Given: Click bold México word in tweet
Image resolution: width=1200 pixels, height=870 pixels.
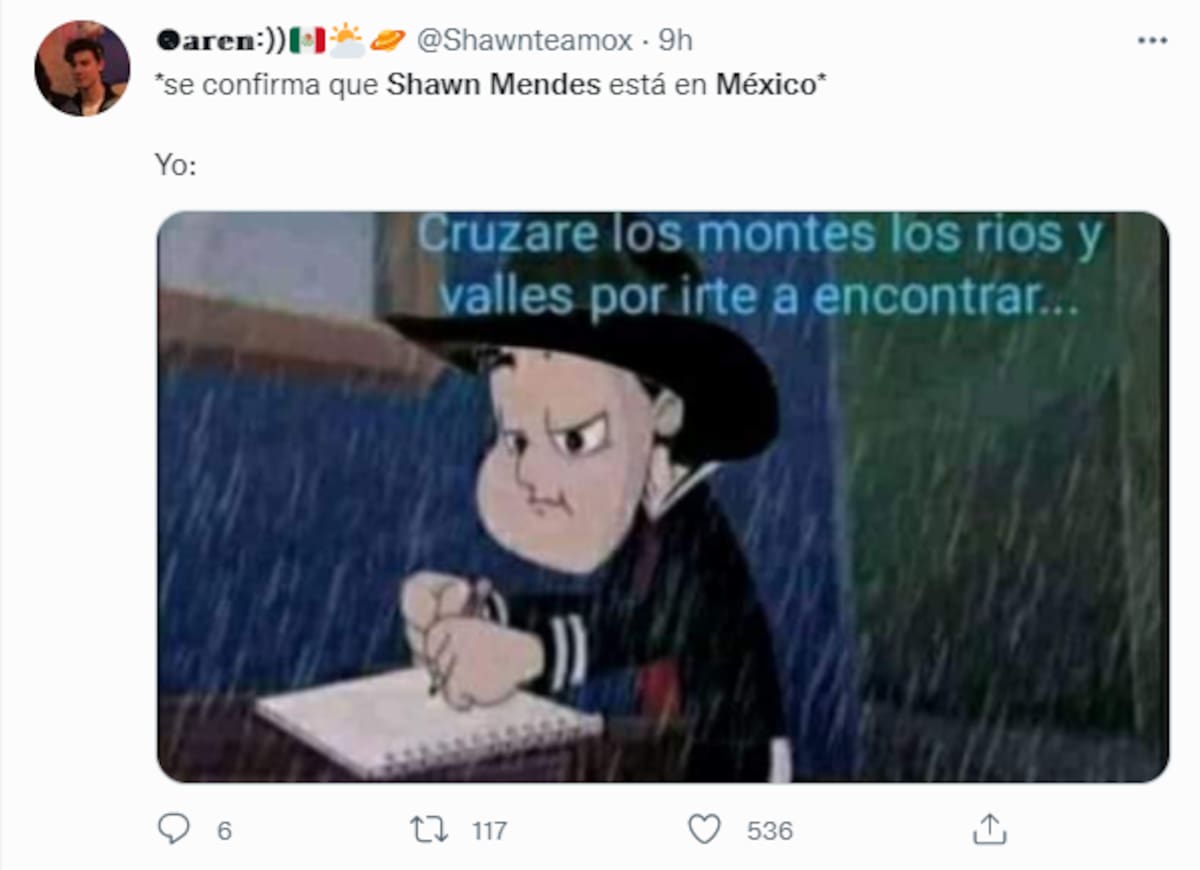Looking at the screenshot, I should (766, 84).
